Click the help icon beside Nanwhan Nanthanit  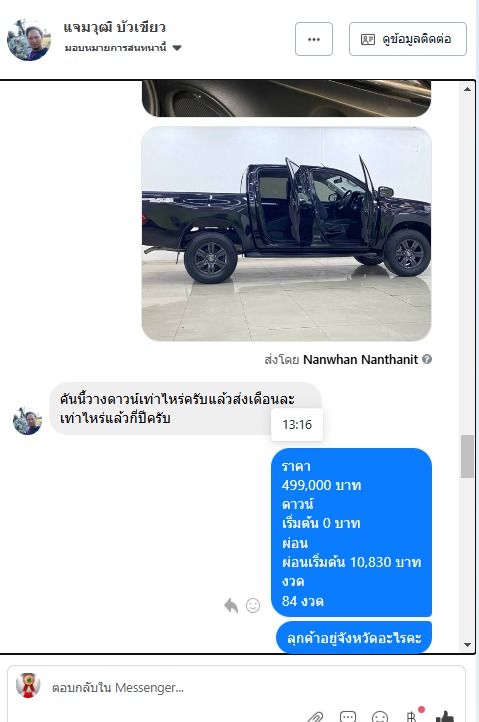(427, 359)
